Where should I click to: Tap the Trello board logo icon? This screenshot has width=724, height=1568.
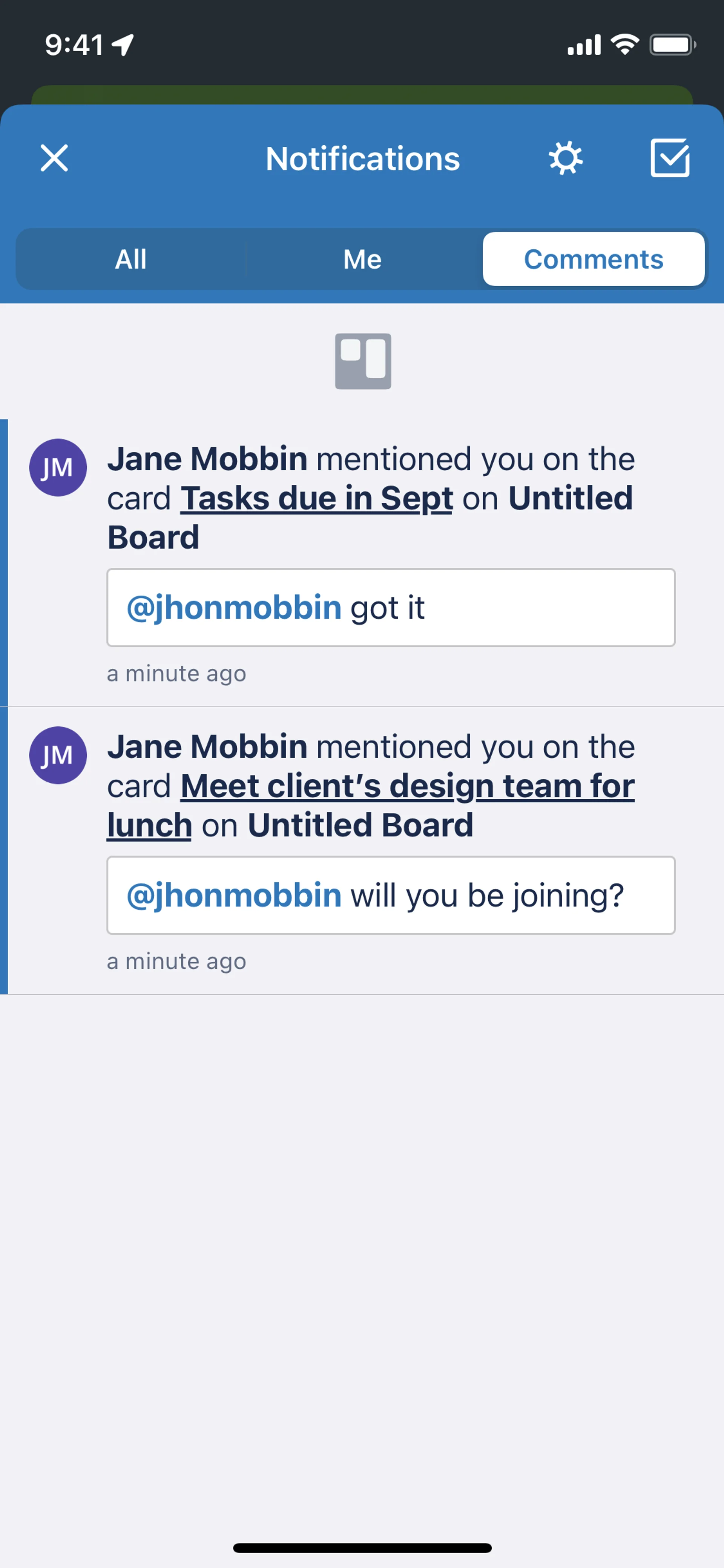(363, 361)
